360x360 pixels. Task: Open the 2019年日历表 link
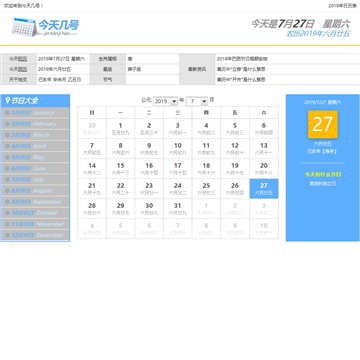tap(342, 6)
